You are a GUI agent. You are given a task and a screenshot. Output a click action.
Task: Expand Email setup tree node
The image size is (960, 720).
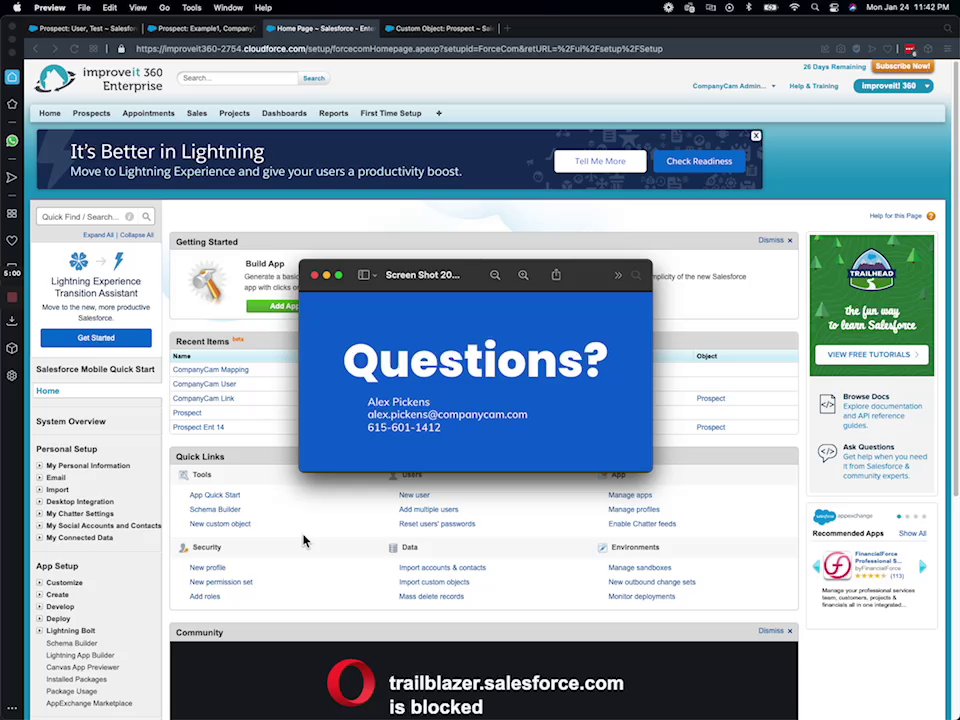(x=40, y=478)
